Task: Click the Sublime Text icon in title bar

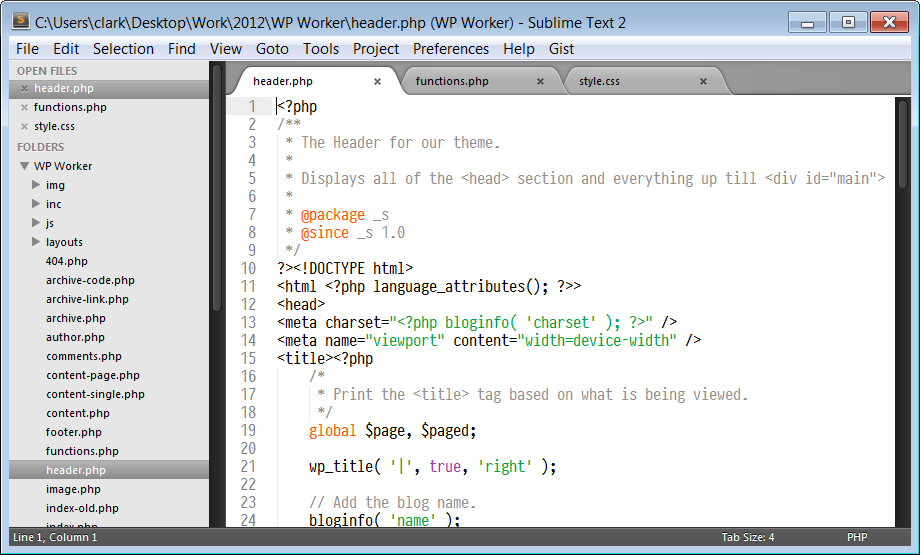Action: pyautogui.click(x=21, y=22)
